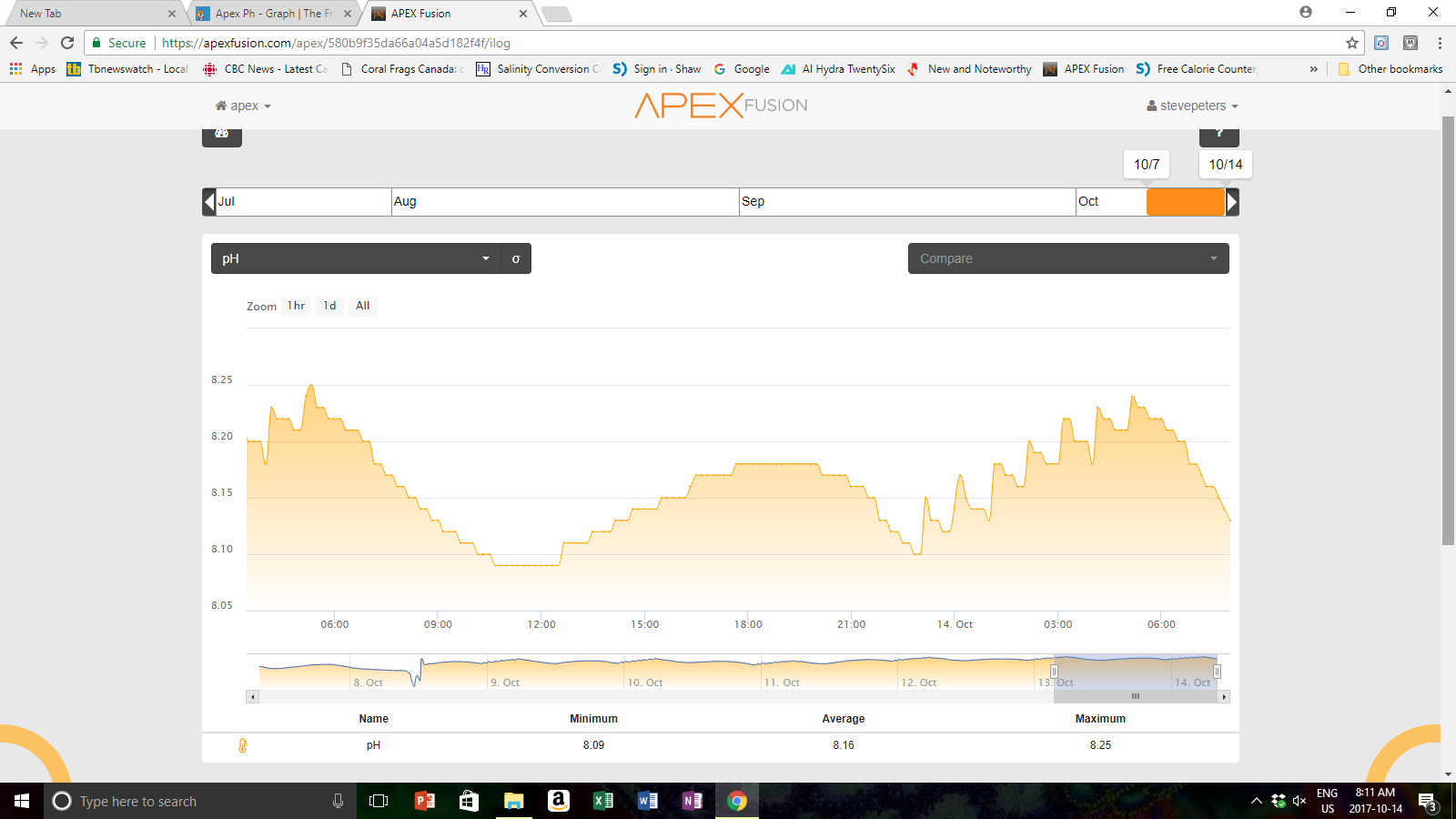1456x819 pixels.
Task: Click the pH thermometer probe icon
Action: coord(243,745)
